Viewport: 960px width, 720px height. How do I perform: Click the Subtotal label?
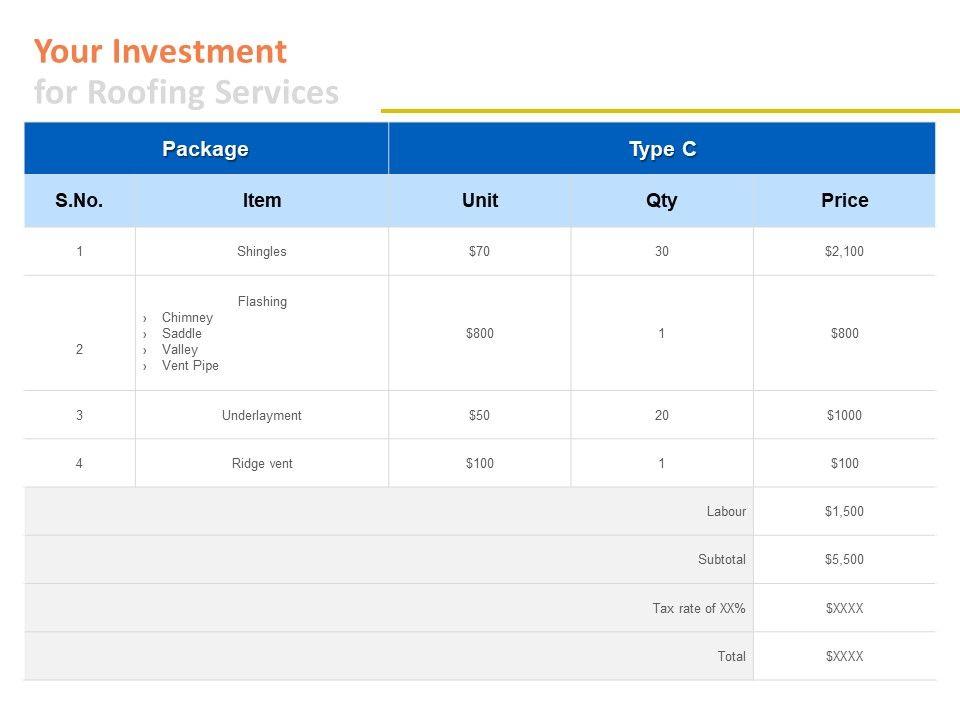point(722,560)
